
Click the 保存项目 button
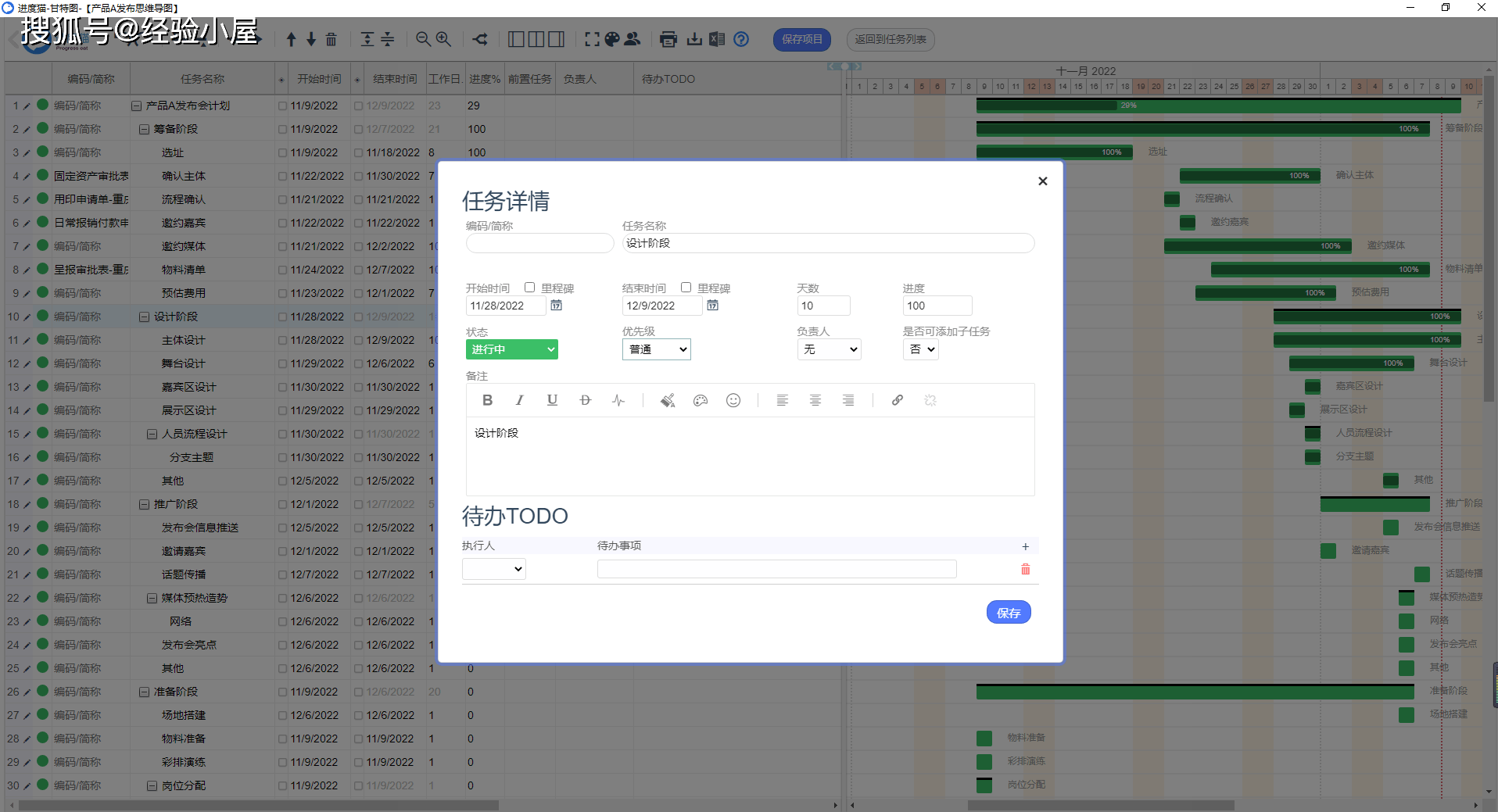(801, 39)
